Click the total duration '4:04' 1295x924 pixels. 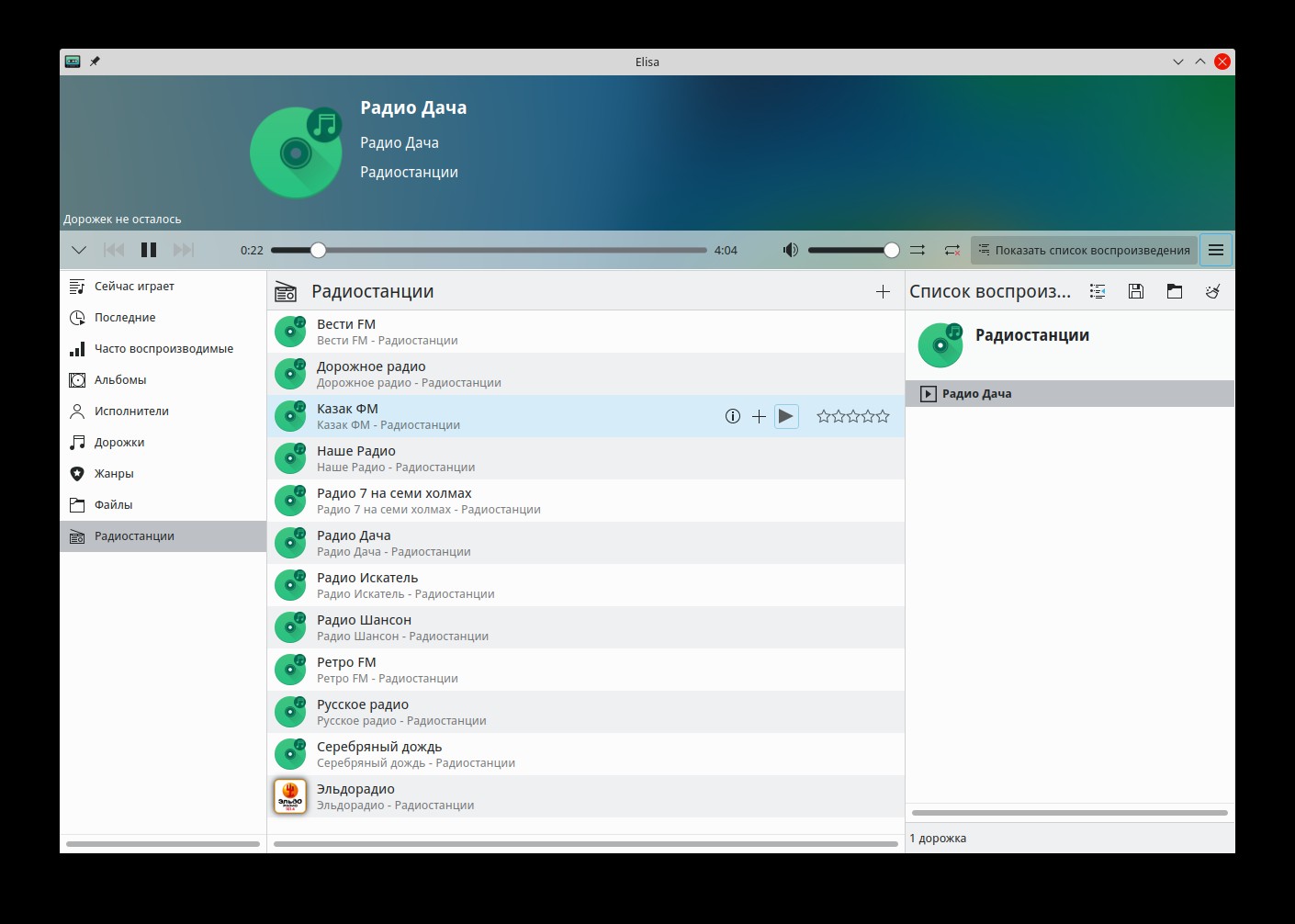[726, 250]
